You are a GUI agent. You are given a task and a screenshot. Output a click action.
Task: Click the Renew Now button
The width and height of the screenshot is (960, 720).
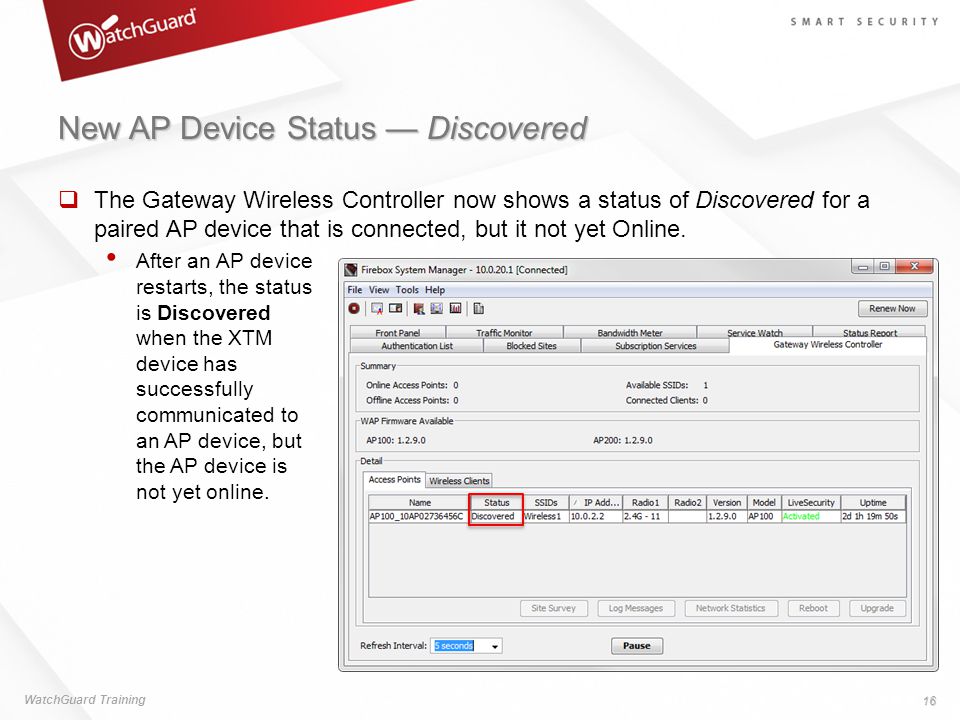[x=892, y=309]
